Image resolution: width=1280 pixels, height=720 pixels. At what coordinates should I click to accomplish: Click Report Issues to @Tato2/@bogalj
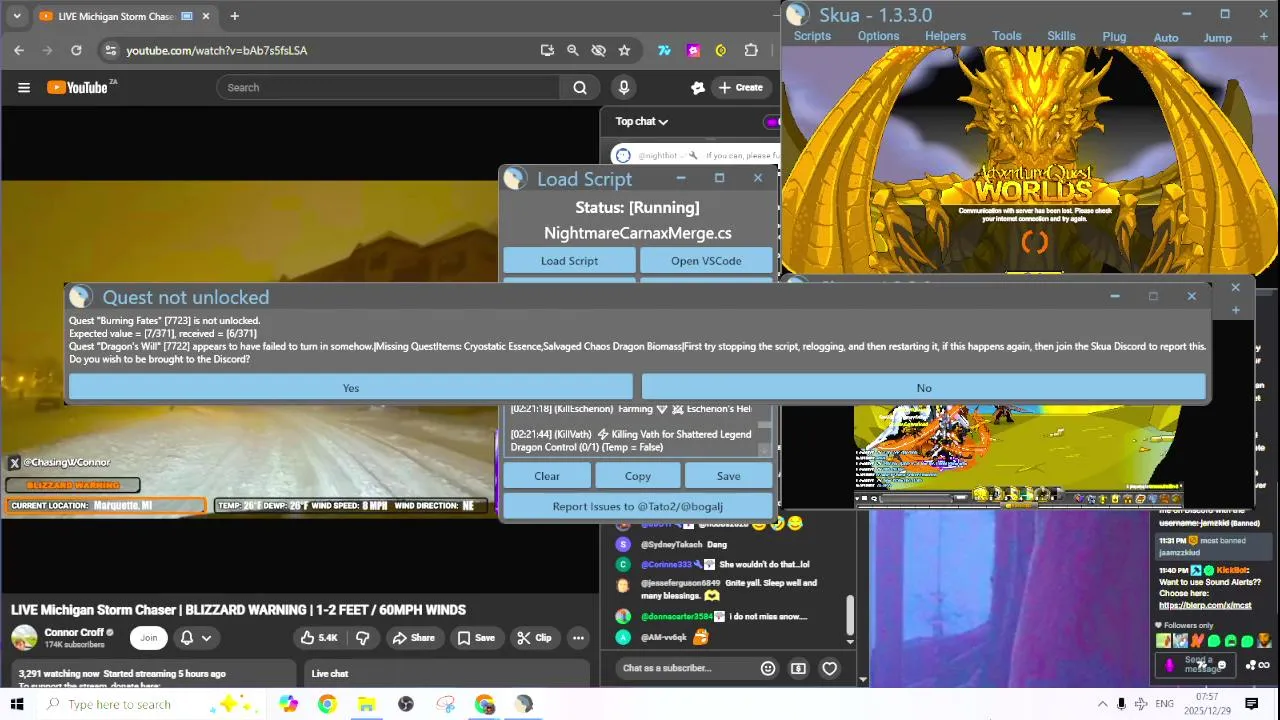637,506
